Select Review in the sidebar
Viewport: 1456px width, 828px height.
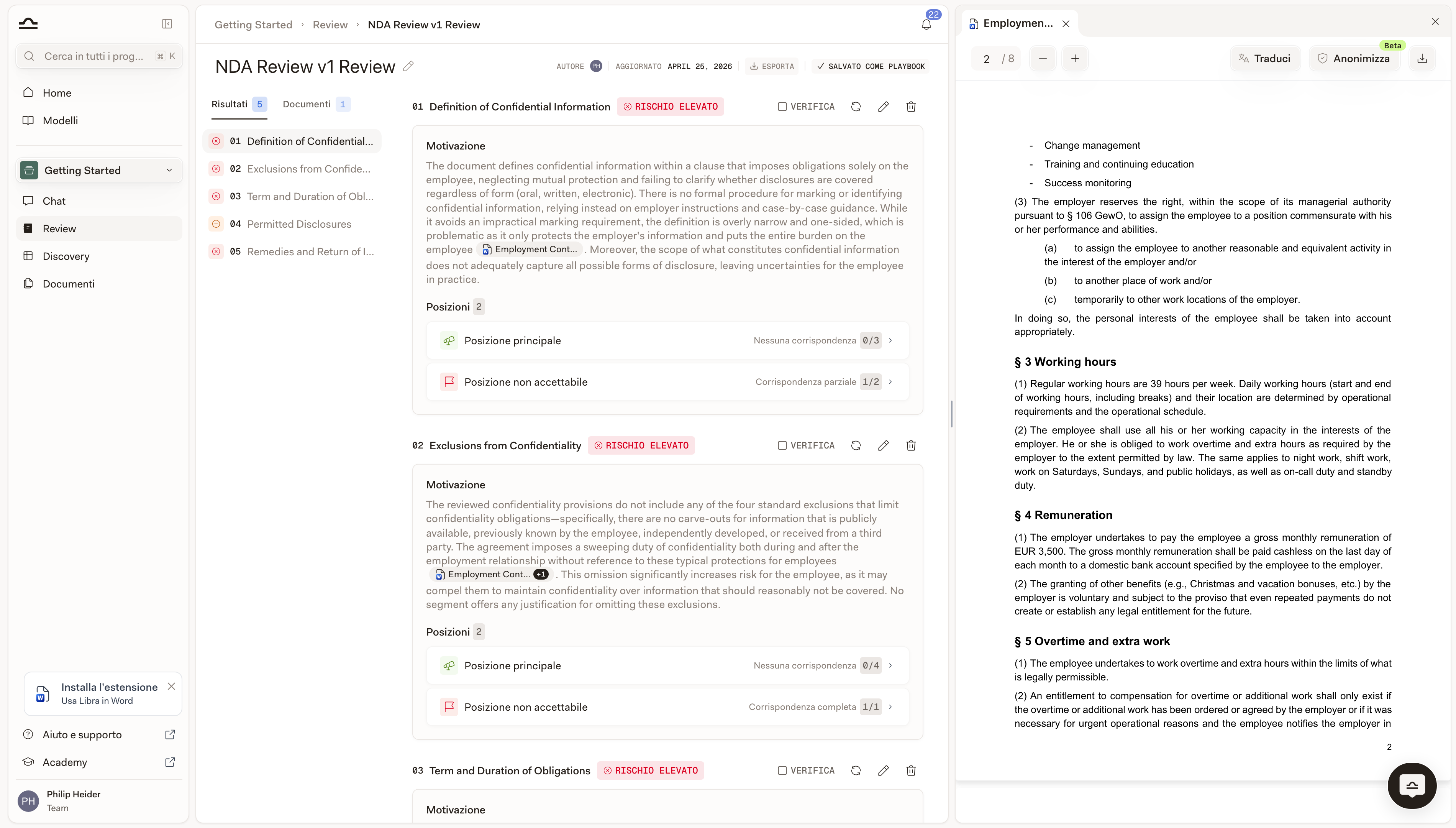click(x=100, y=228)
